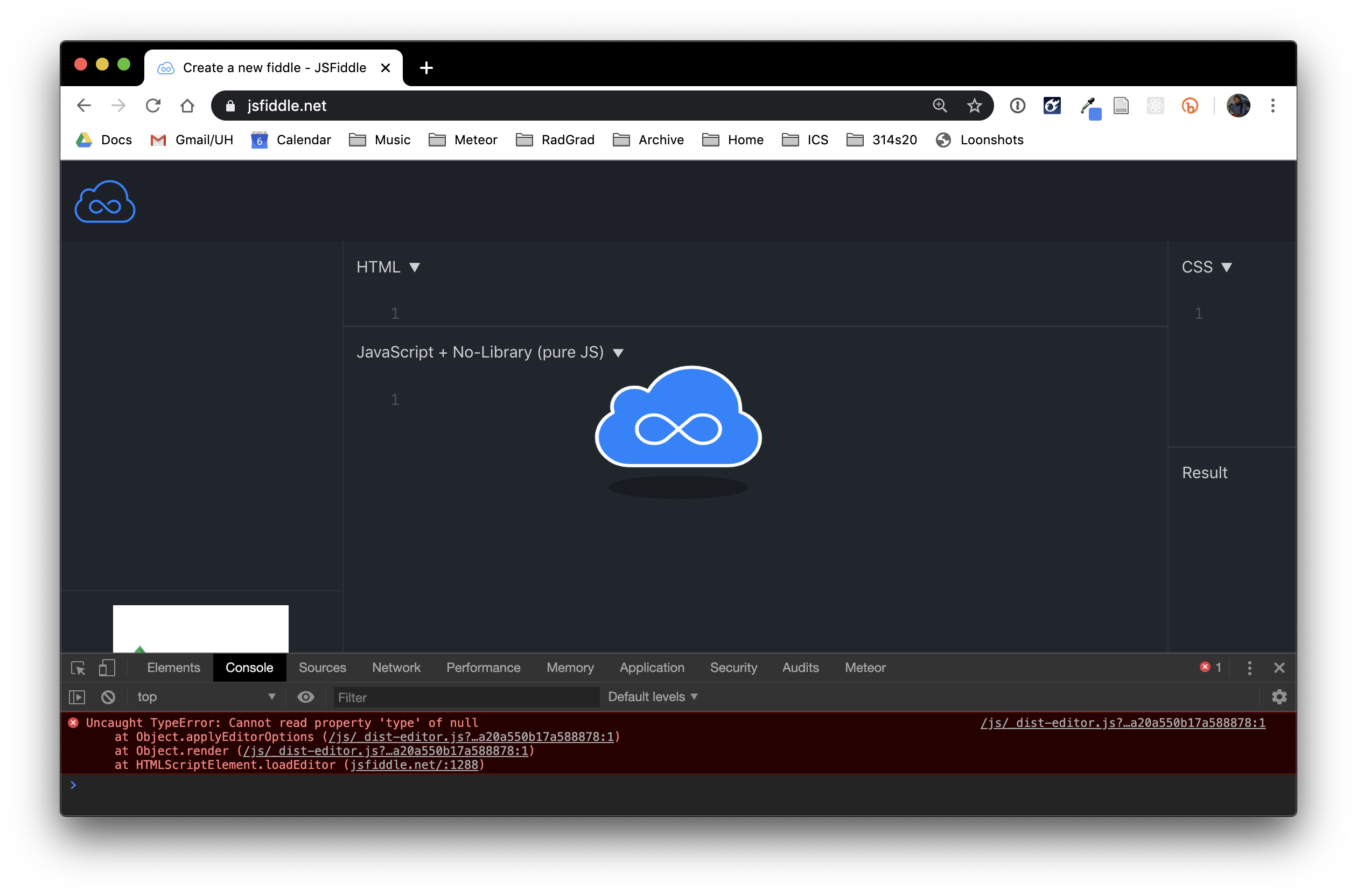Open DevTools customize three-dot menu
1357x896 pixels.
1249,668
